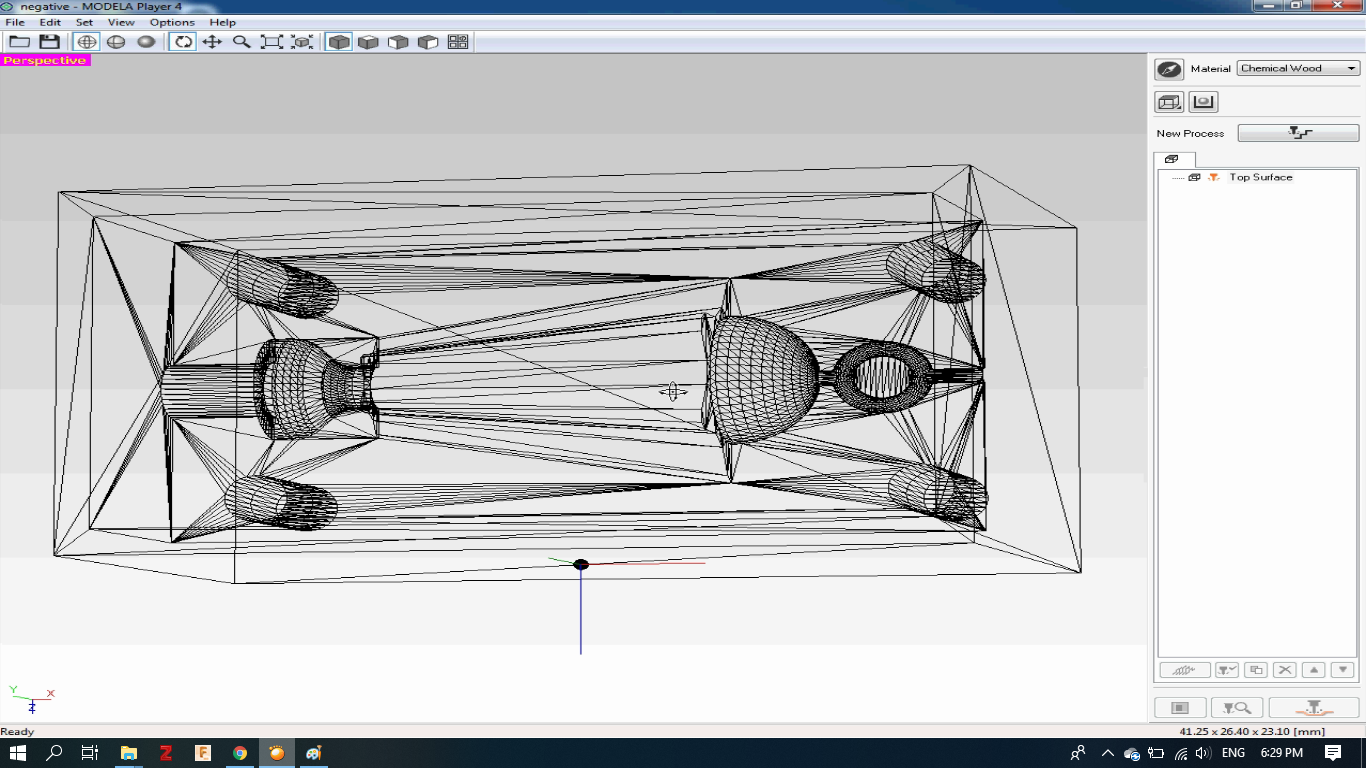Open the Model orientation compass button
The width and height of the screenshot is (1366, 768).
[1168, 69]
